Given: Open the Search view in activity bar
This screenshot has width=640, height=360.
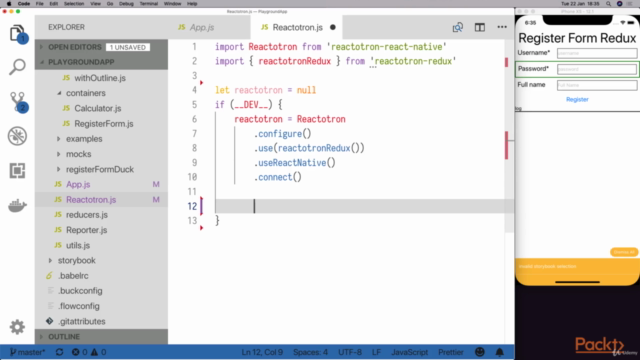Looking at the screenshot, I should [x=17, y=67].
